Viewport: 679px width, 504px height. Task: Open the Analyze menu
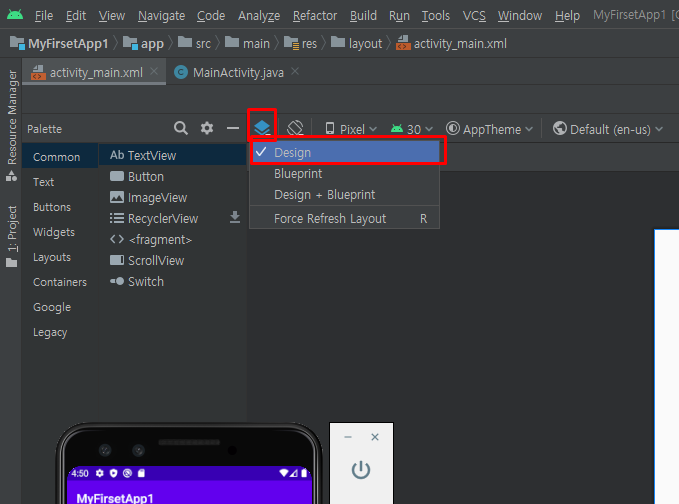pos(259,16)
